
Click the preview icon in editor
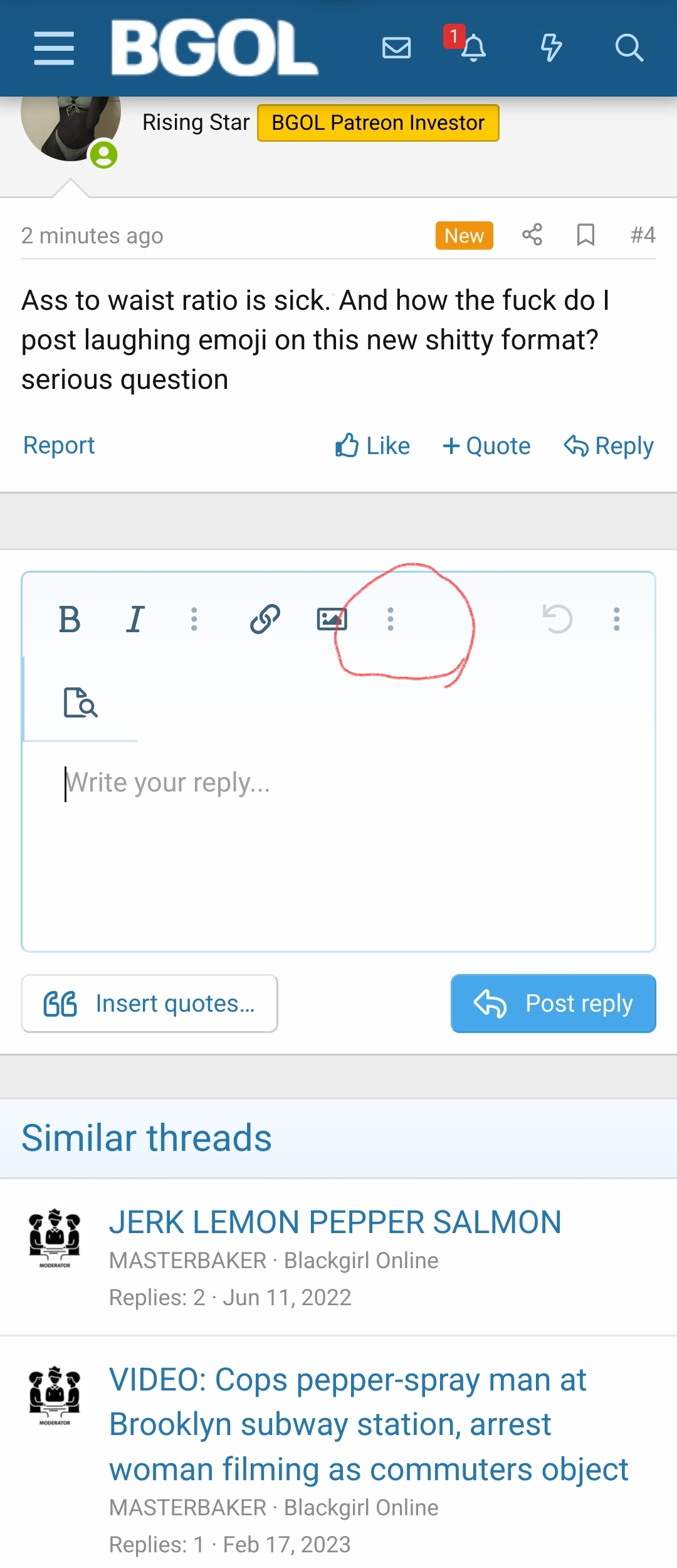point(81,702)
